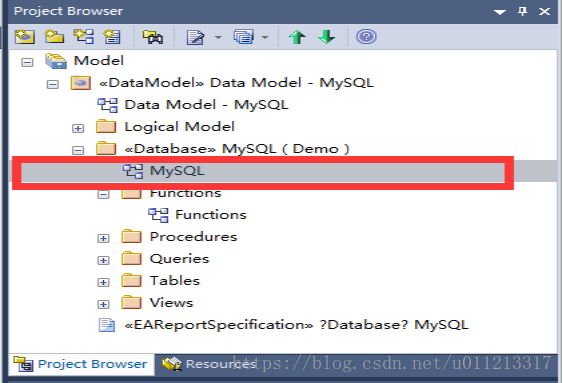Click the stacked windows toolbar icon
Image resolution: width=563 pixels, height=383 pixels.
(243, 37)
